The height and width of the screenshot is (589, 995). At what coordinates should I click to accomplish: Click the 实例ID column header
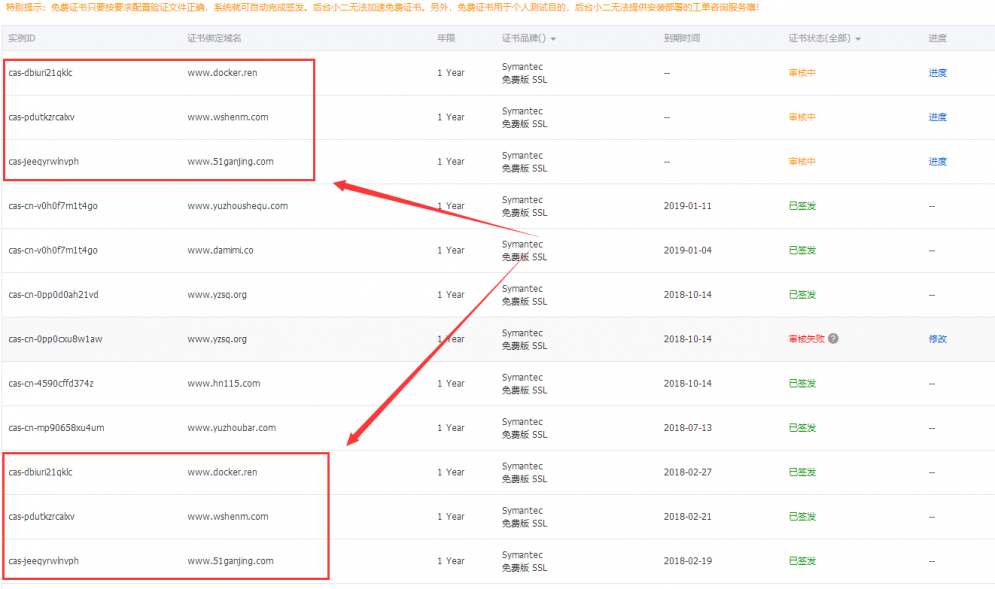22,38
